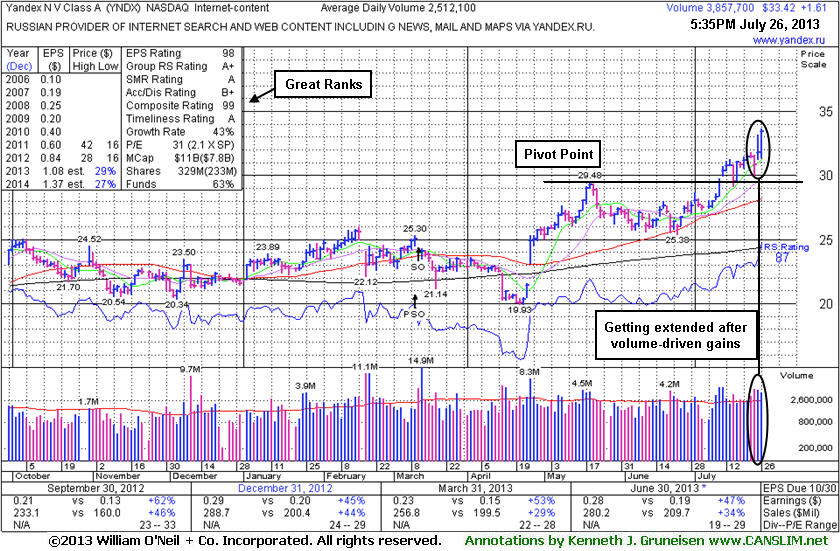Click the September 30, 2012 quarter heading
Screen dimensions: 840x551
[96, 488]
